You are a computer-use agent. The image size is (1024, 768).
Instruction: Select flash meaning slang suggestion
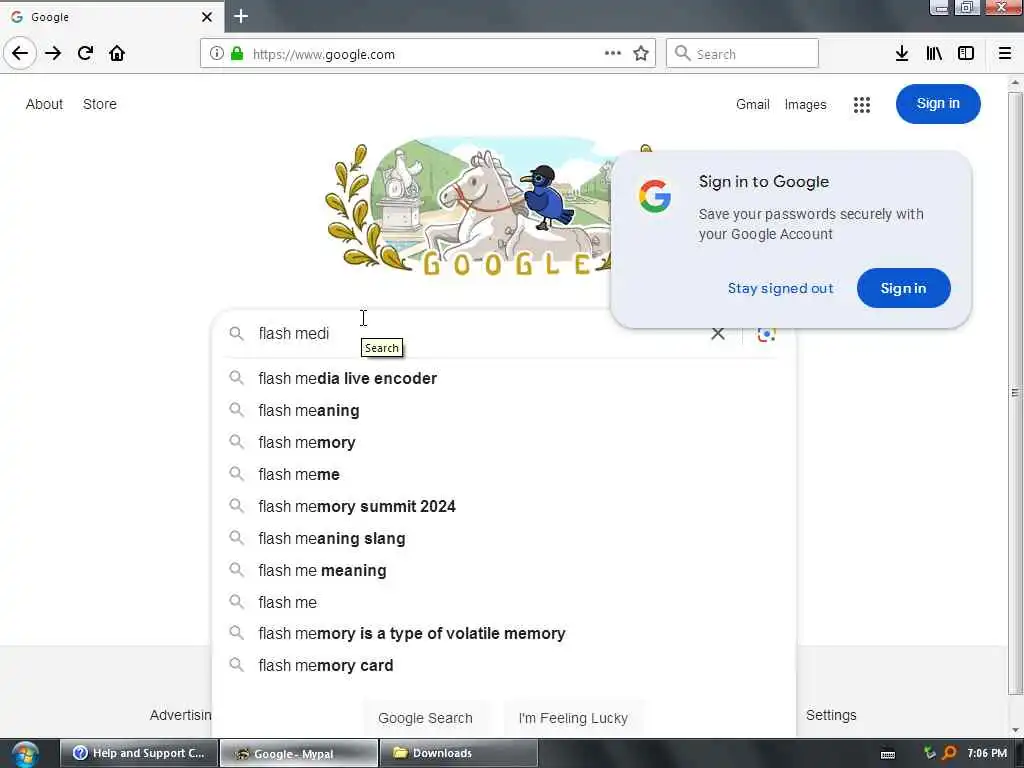click(504, 538)
